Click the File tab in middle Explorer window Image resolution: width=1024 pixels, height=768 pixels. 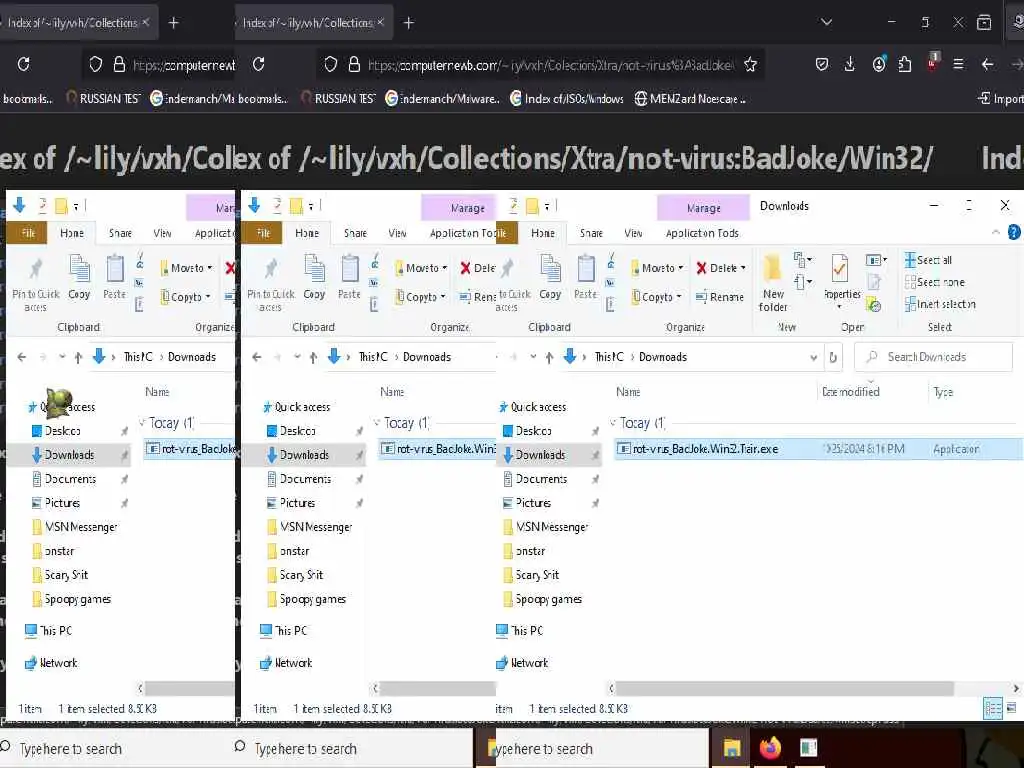click(x=263, y=233)
